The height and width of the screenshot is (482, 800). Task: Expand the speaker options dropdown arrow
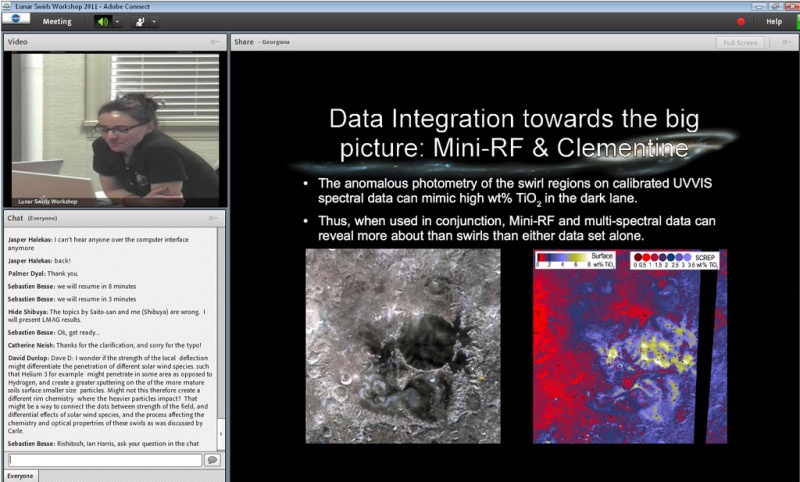(117, 21)
